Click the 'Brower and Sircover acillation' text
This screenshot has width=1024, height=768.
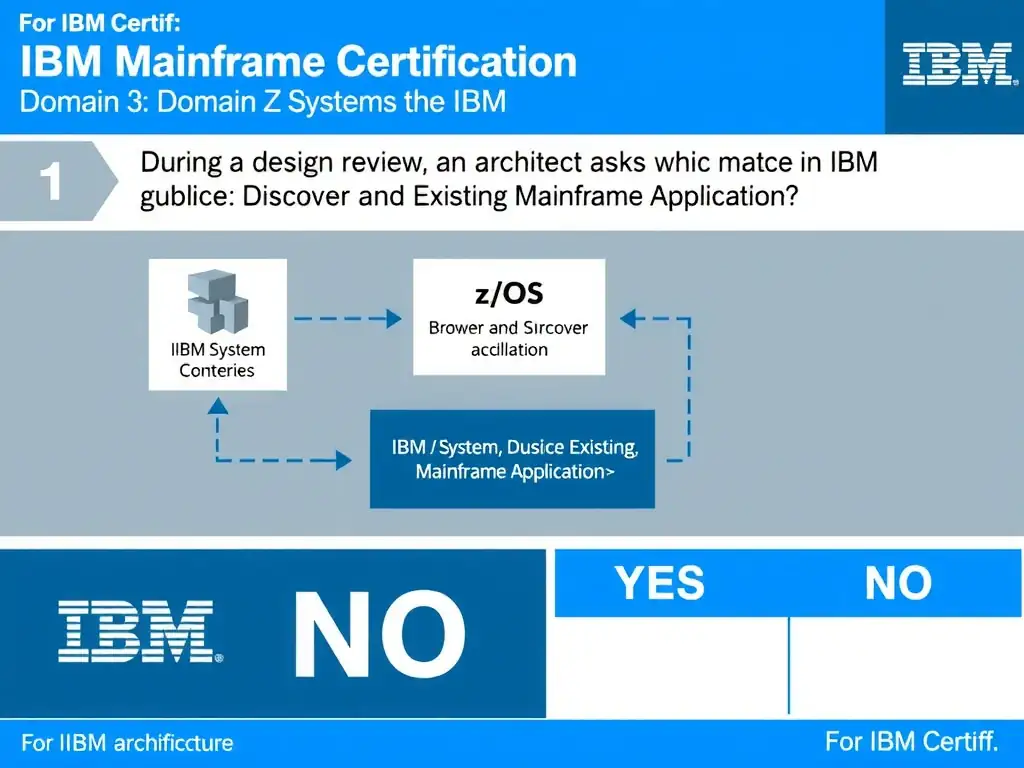[509, 338]
